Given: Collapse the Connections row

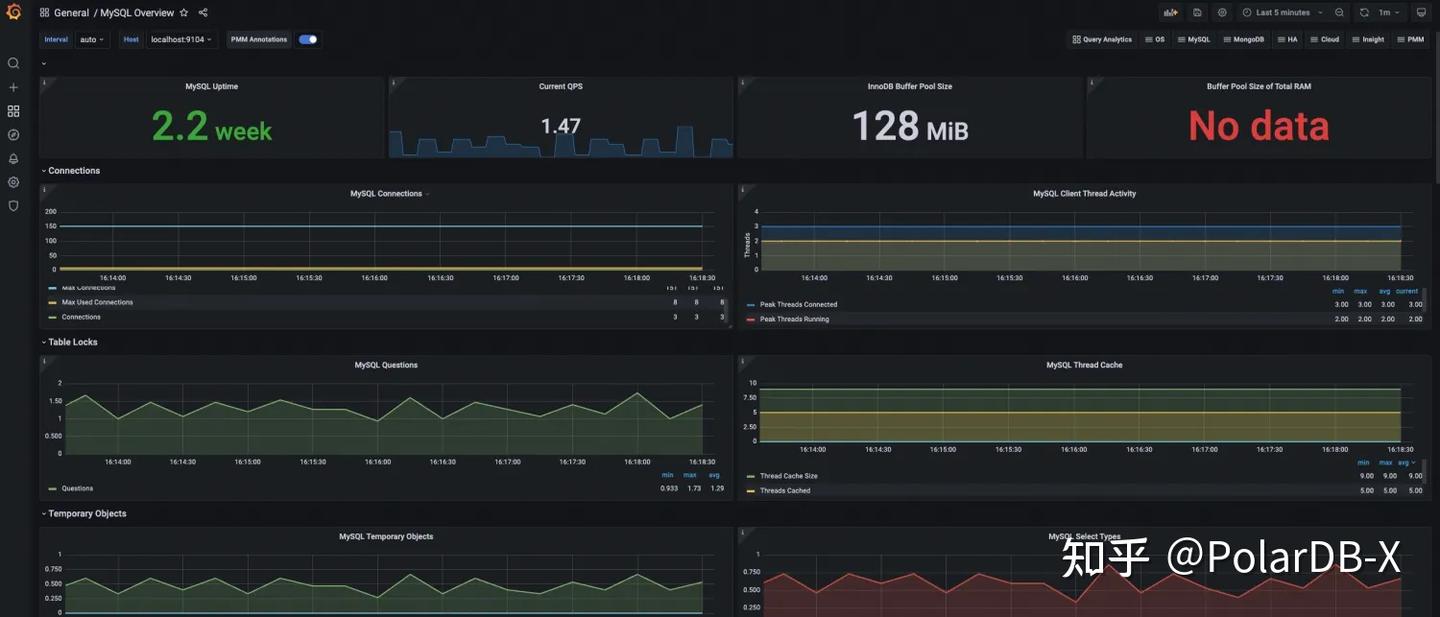Looking at the screenshot, I should (x=71, y=171).
